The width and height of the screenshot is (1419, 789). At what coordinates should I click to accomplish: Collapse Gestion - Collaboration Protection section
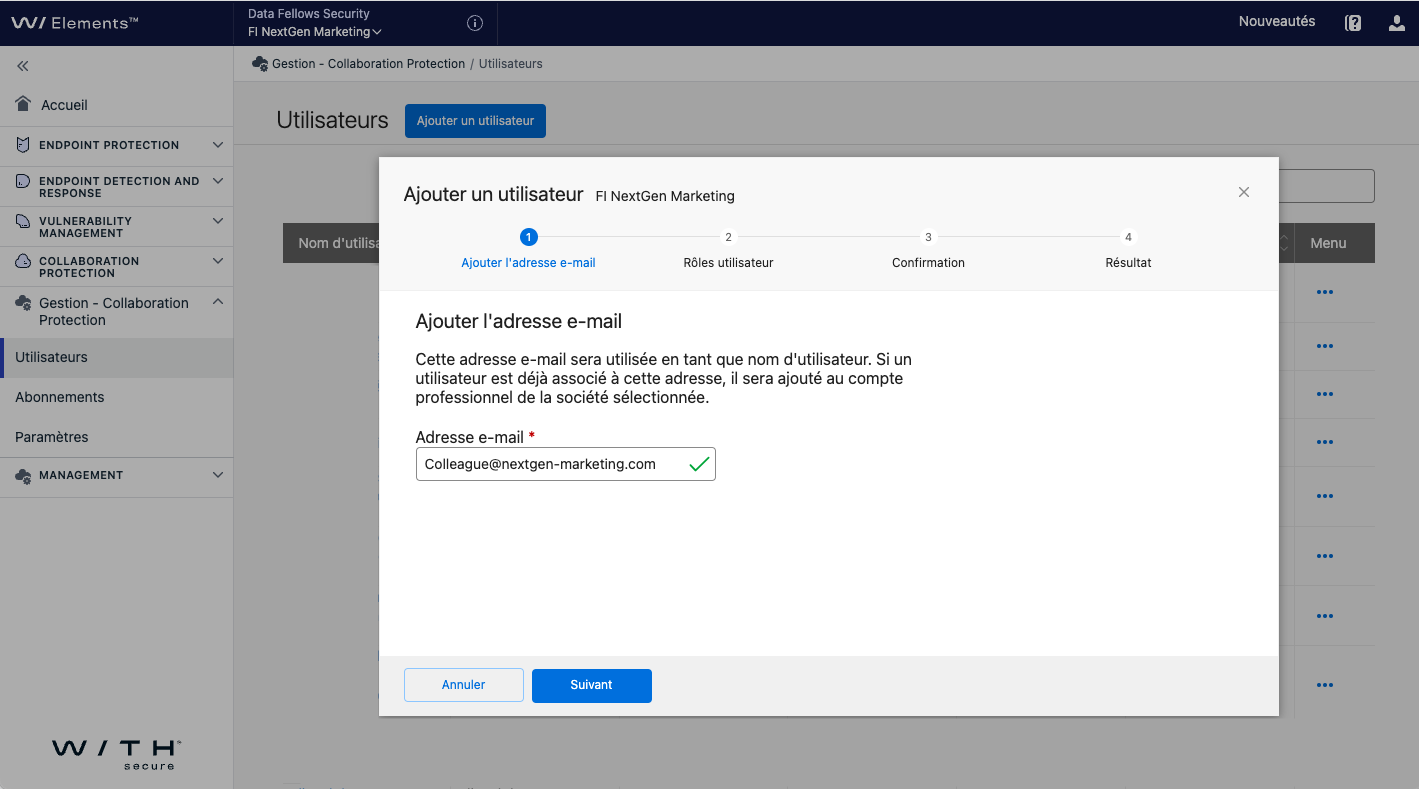click(x=217, y=303)
